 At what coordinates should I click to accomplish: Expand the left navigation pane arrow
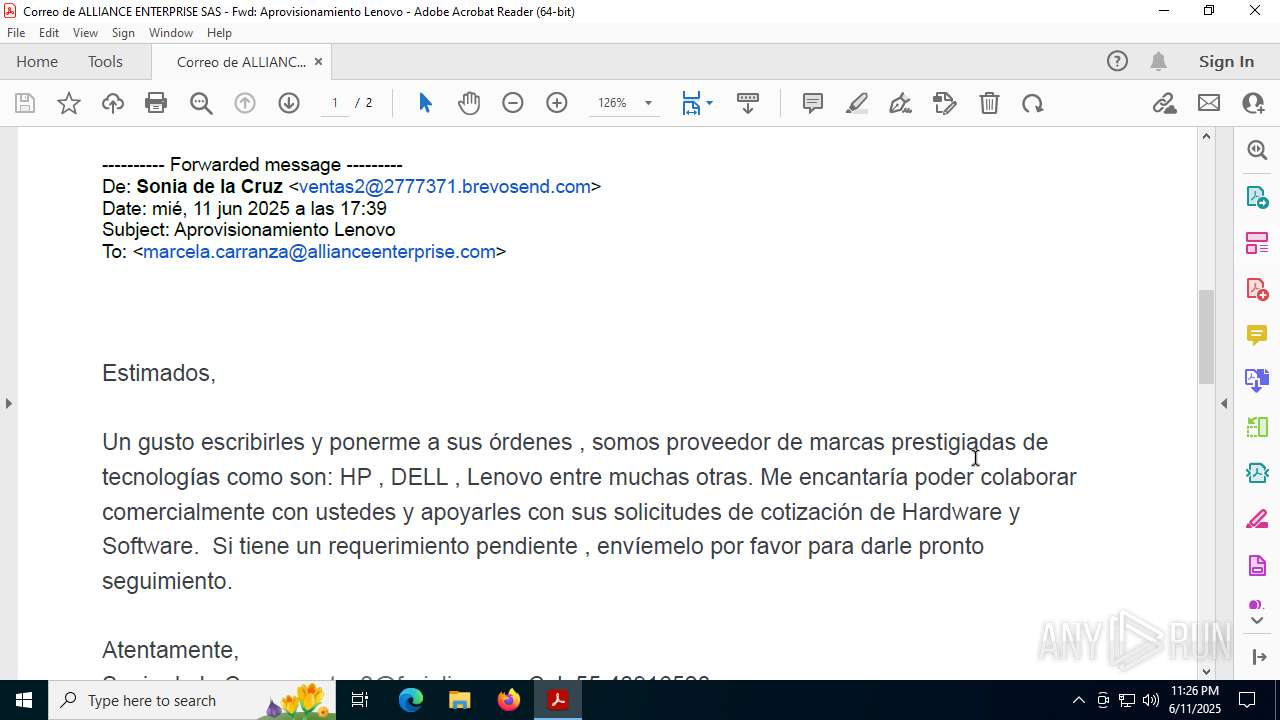pos(8,403)
